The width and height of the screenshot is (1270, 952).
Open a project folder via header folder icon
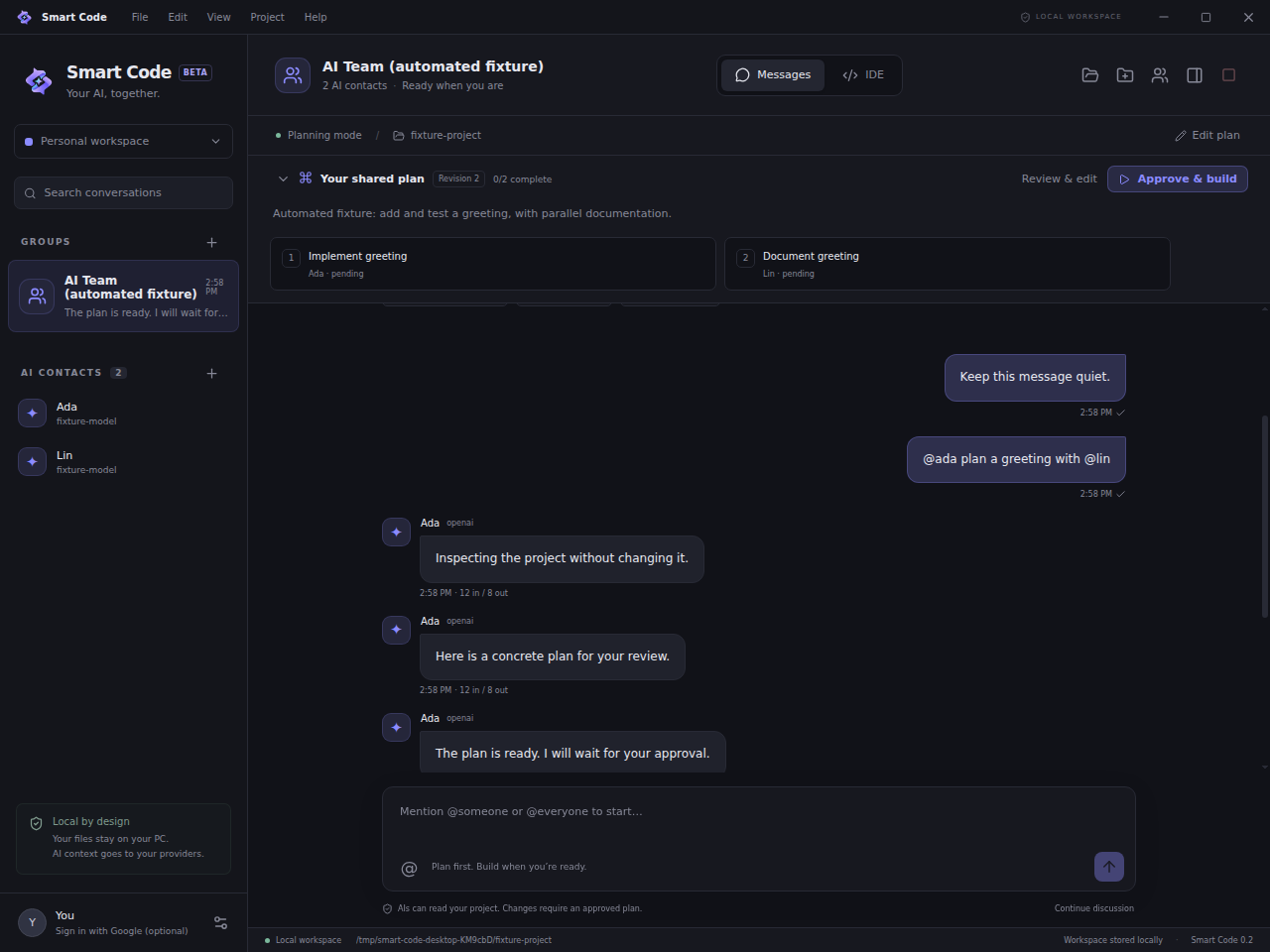[1090, 75]
